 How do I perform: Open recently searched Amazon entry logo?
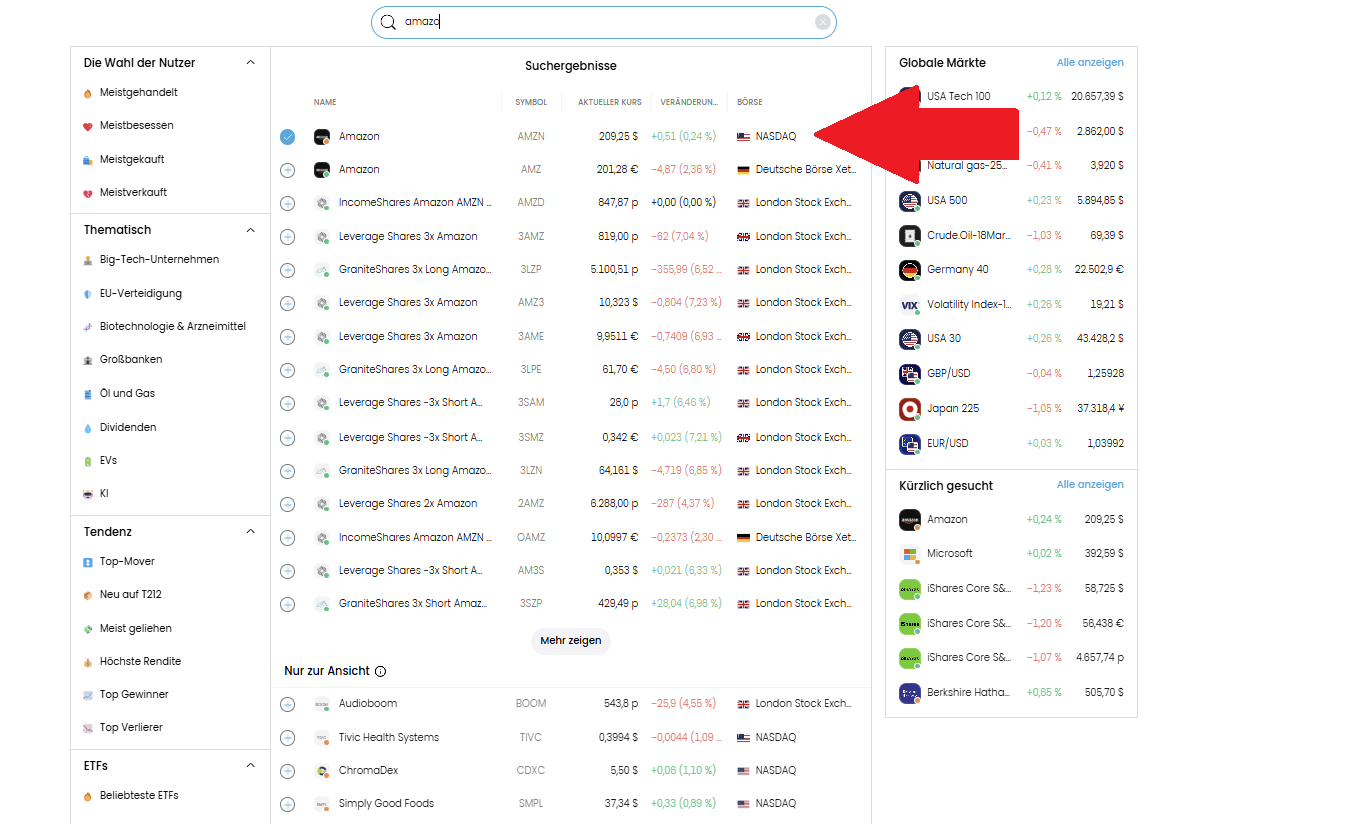tap(910, 520)
